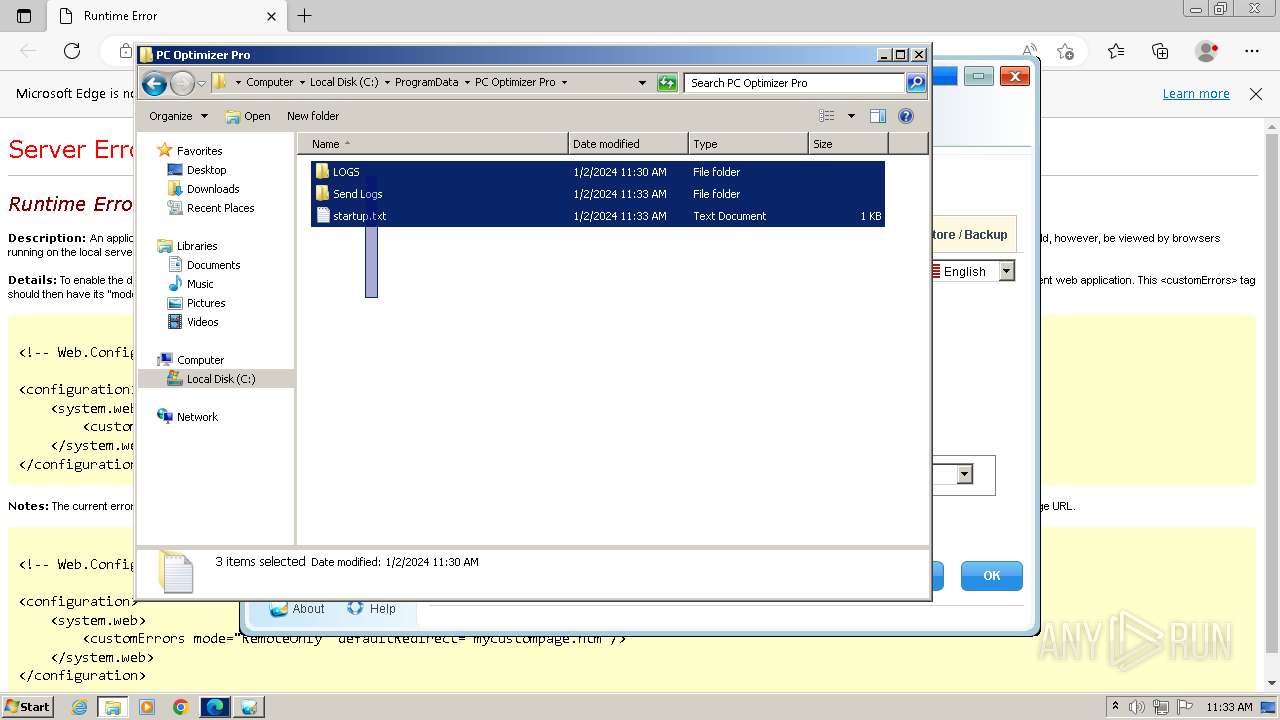Select the startup.txt file
Screen dimensions: 1280x720
[x=359, y=216]
